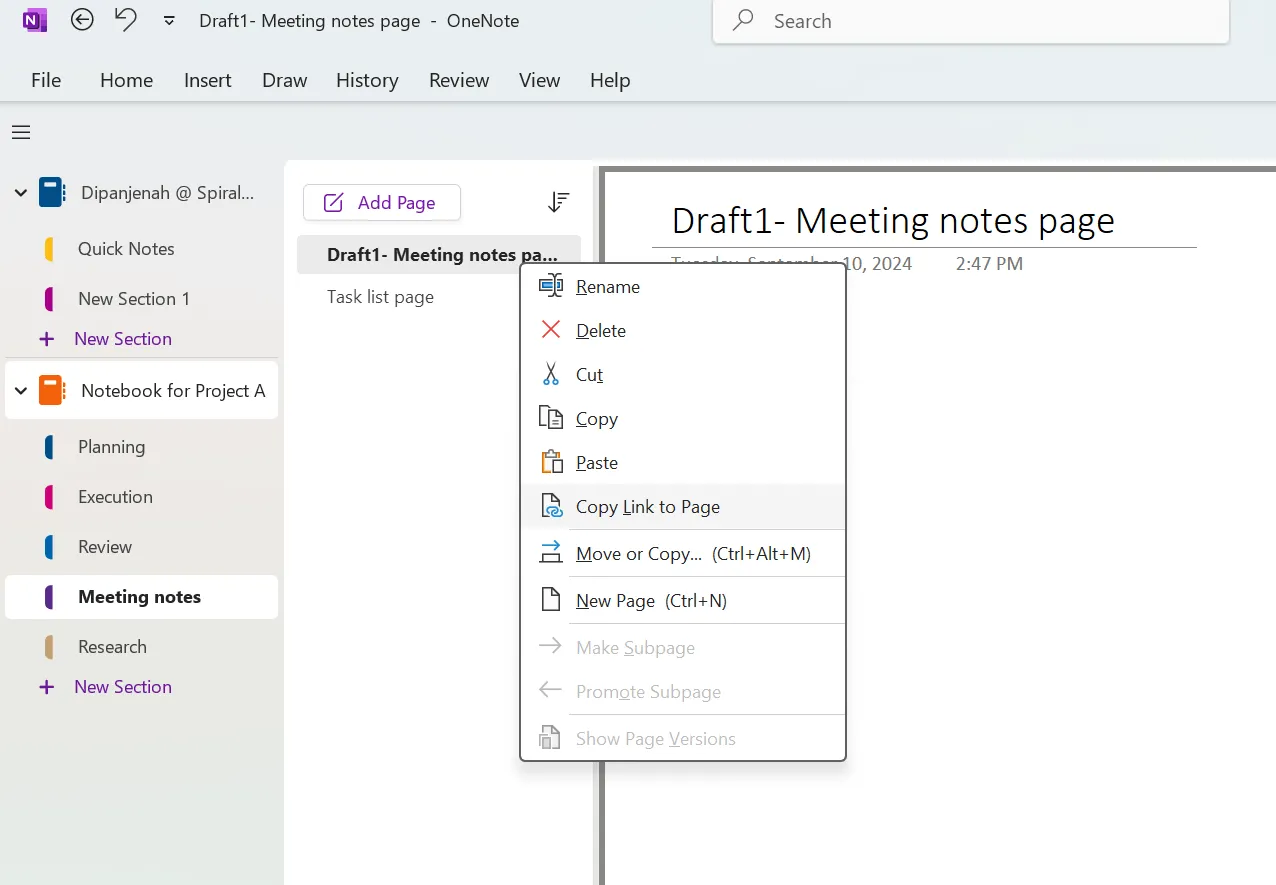
Task: Switch to the Insert ribbon tab
Action: coord(208,80)
